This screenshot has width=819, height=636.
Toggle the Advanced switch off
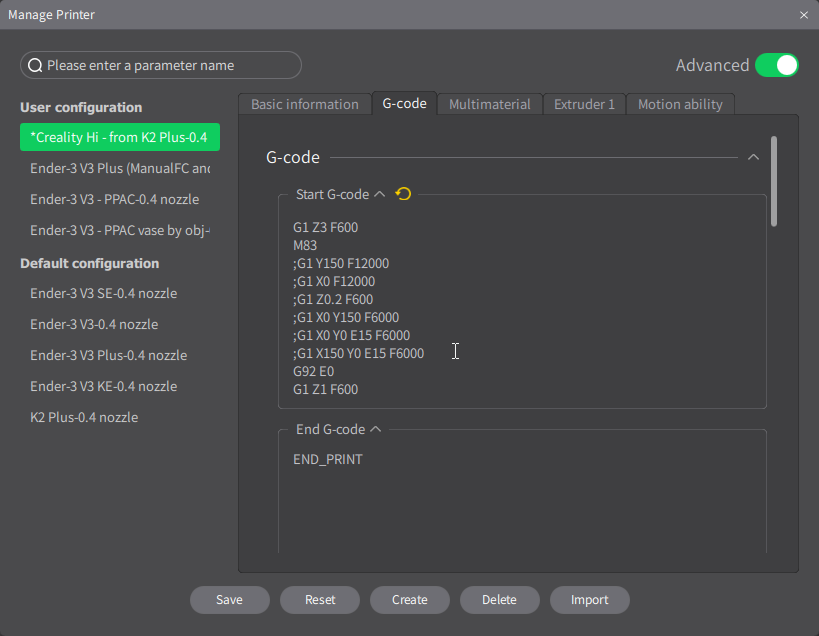[x=777, y=65]
